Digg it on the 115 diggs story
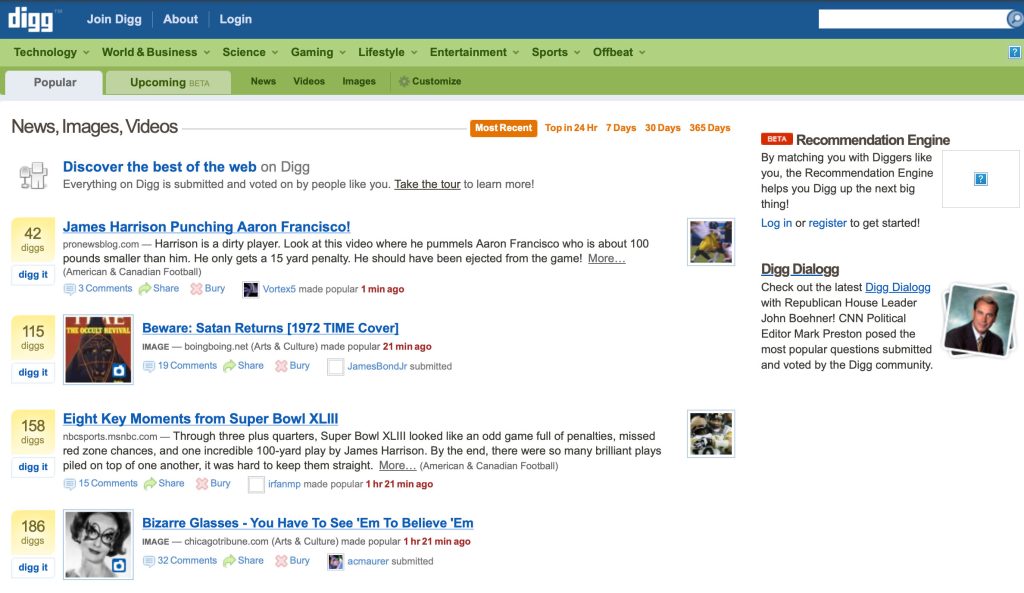The height and width of the screenshot is (593, 1024). coord(33,372)
